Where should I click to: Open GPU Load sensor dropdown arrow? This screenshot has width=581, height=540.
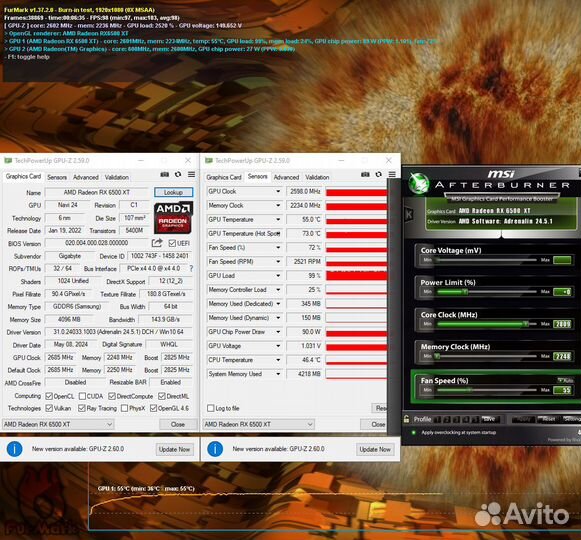(278, 276)
